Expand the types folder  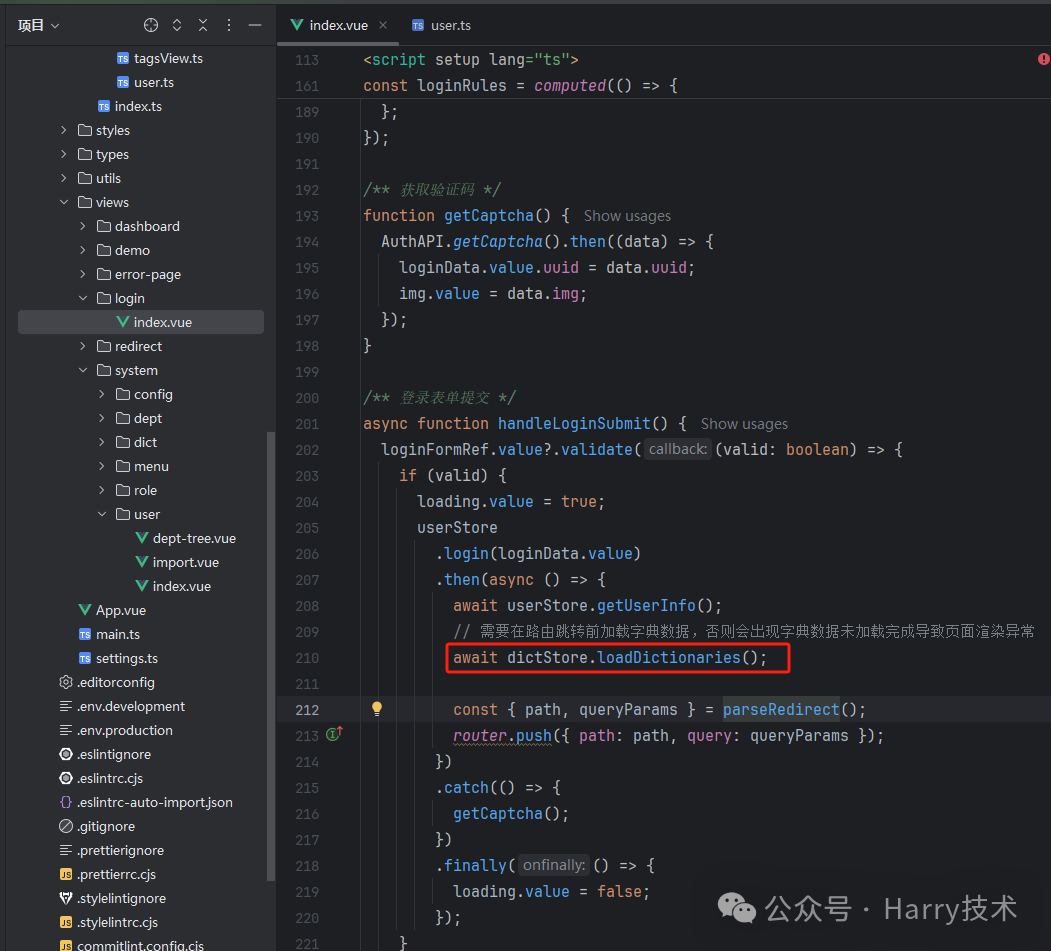(x=64, y=154)
